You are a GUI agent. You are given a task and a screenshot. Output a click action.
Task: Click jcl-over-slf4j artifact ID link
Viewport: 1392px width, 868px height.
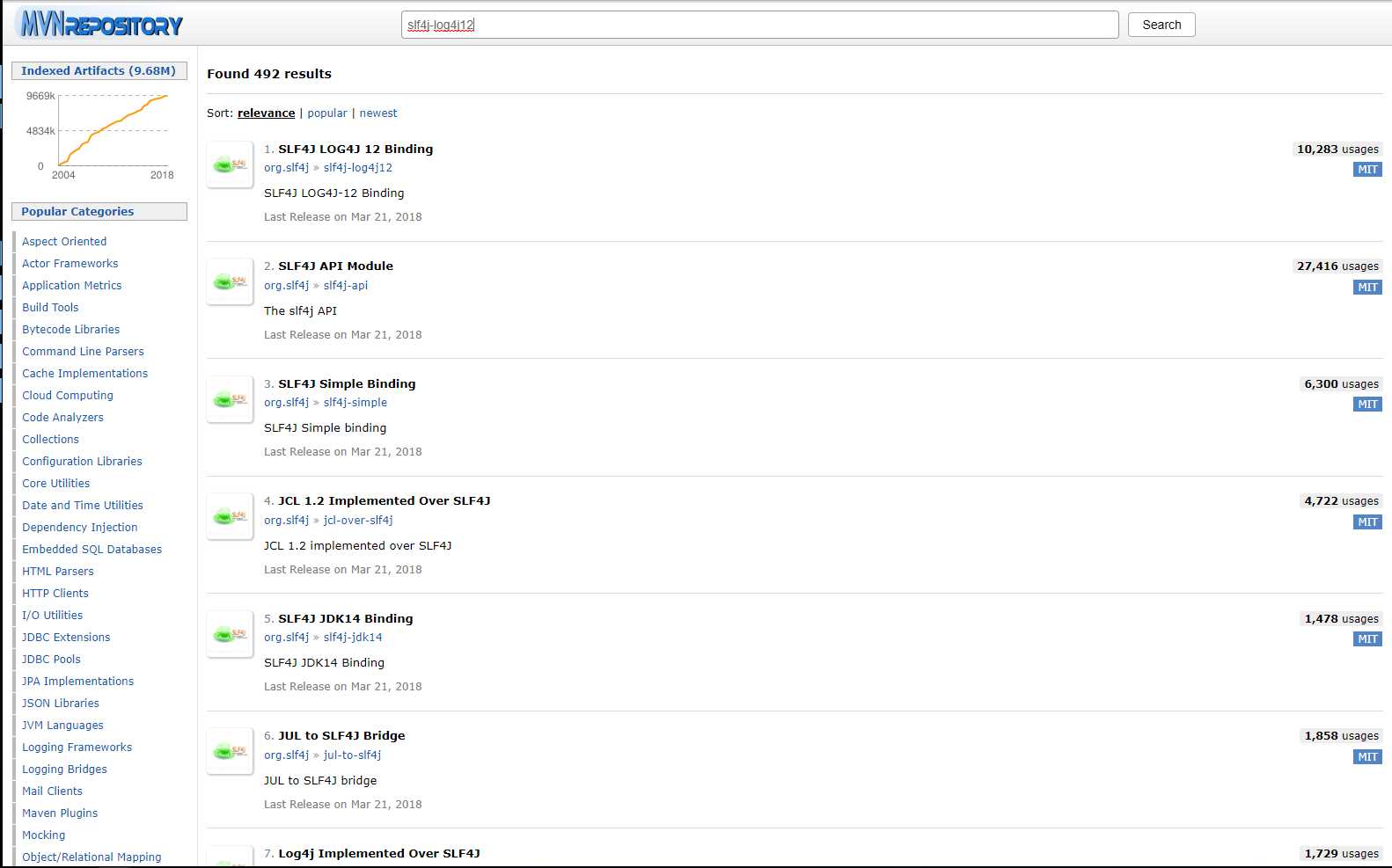coord(358,521)
